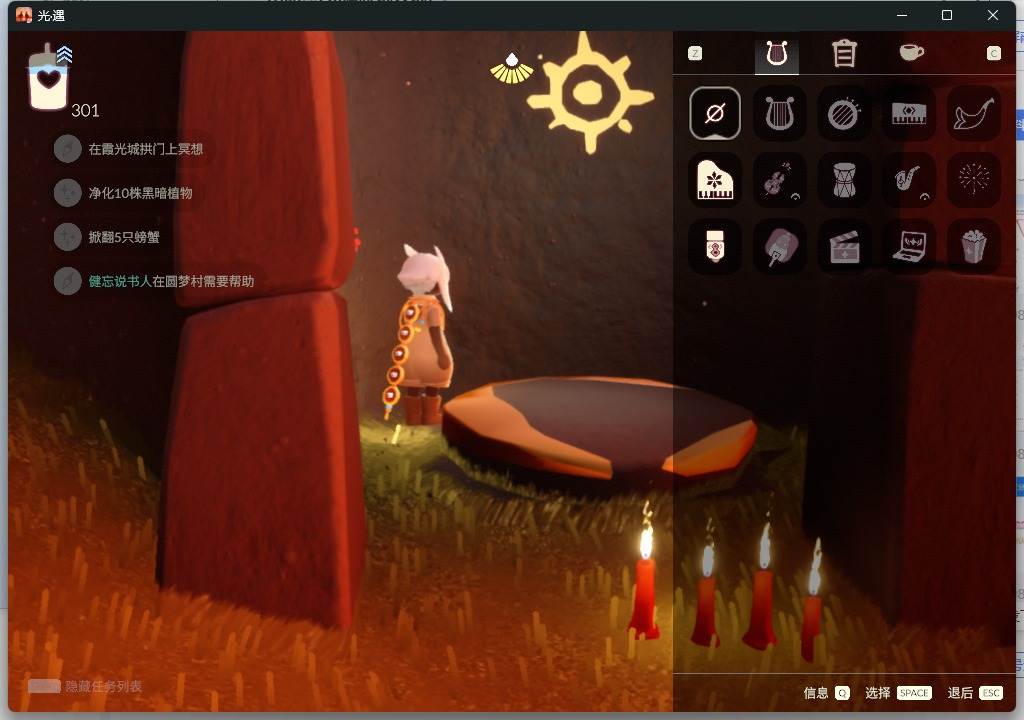
Task: Pick the saxophone instrument icon
Action: point(908,180)
